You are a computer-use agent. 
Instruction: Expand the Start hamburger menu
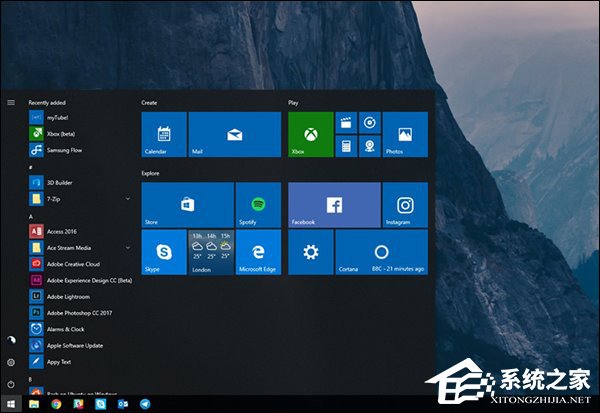(11, 102)
